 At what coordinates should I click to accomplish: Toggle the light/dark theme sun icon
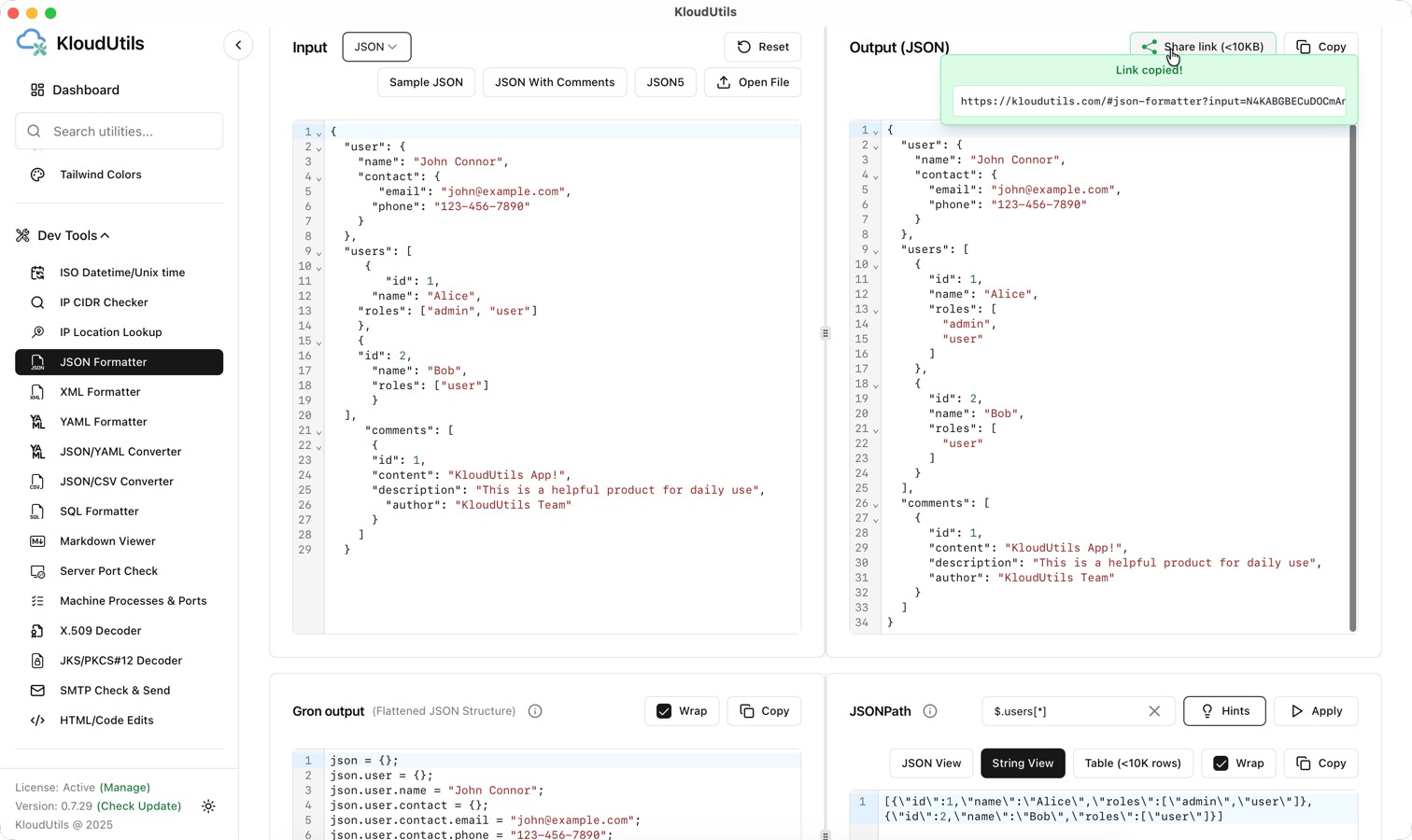pos(208,806)
